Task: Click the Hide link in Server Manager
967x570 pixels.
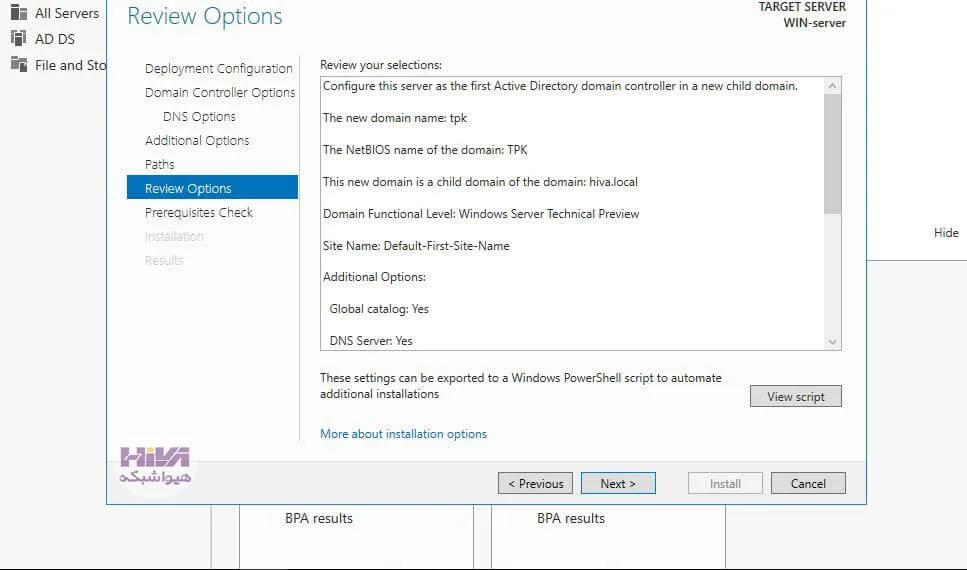Action: (946, 233)
